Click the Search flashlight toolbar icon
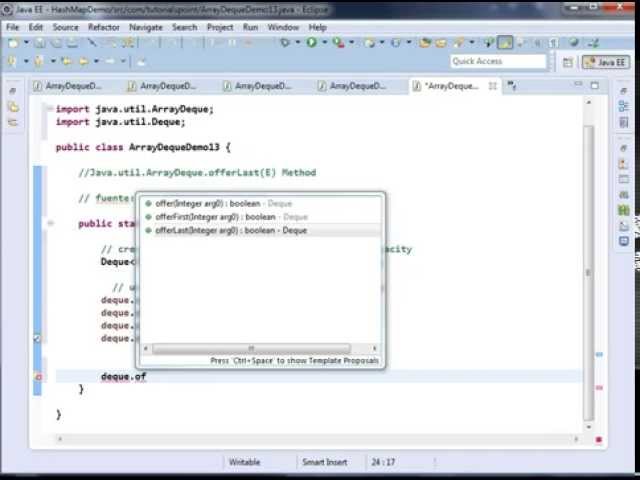The width and height of the screenshot is (640, 480). click(x=459, y=42)
